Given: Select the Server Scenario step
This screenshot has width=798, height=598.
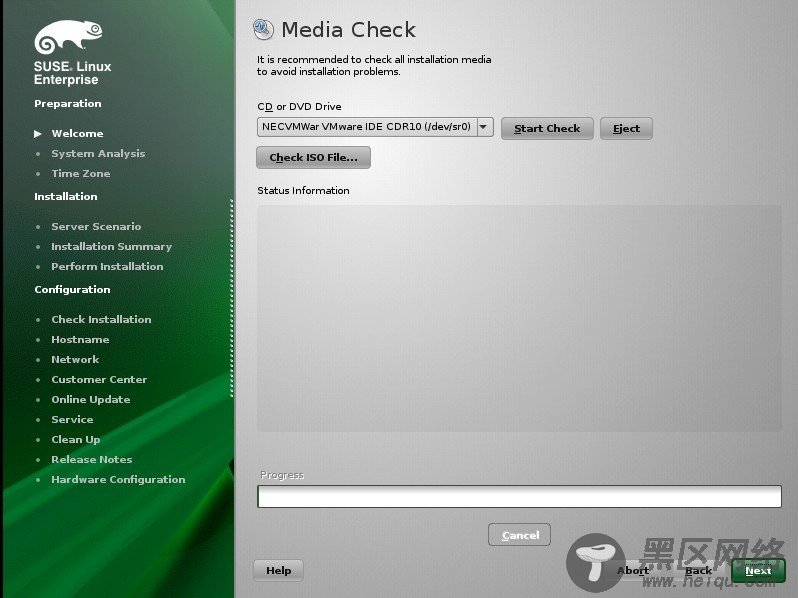Looking at the screenshot, I should pos(96,226).
